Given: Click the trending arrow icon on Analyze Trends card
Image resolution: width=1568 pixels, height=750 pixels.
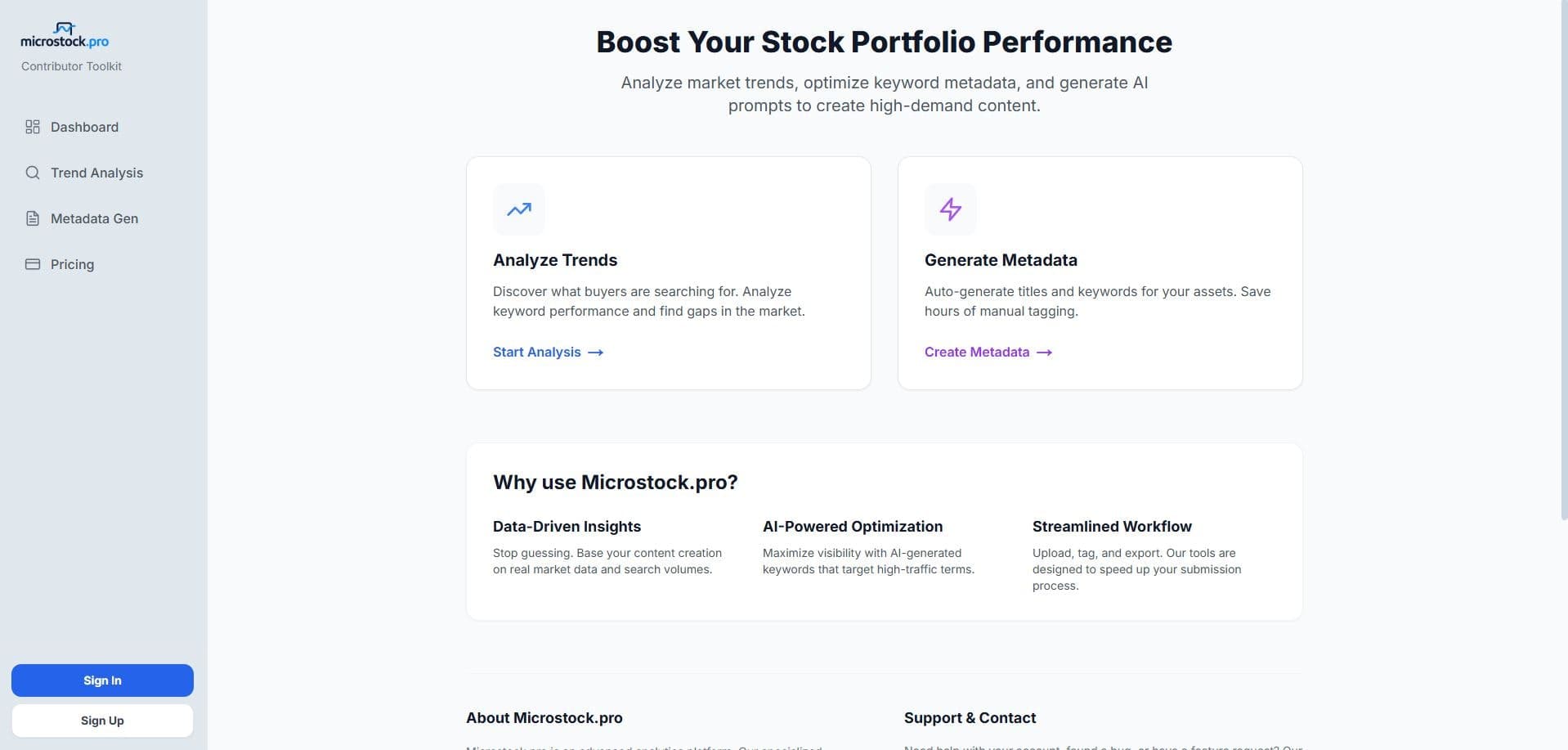Looking at the screenshot, I should pyautogui.click(x=518, y=209).
